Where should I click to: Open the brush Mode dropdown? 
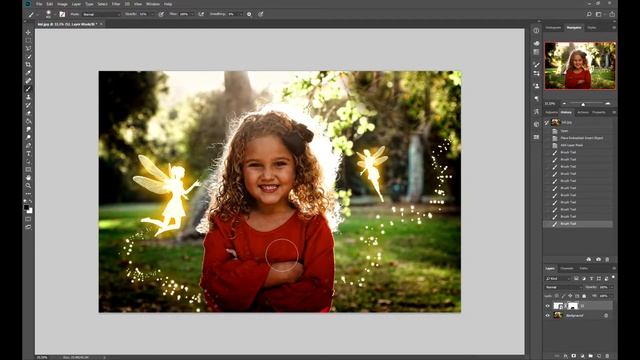[x=101, y=14]
